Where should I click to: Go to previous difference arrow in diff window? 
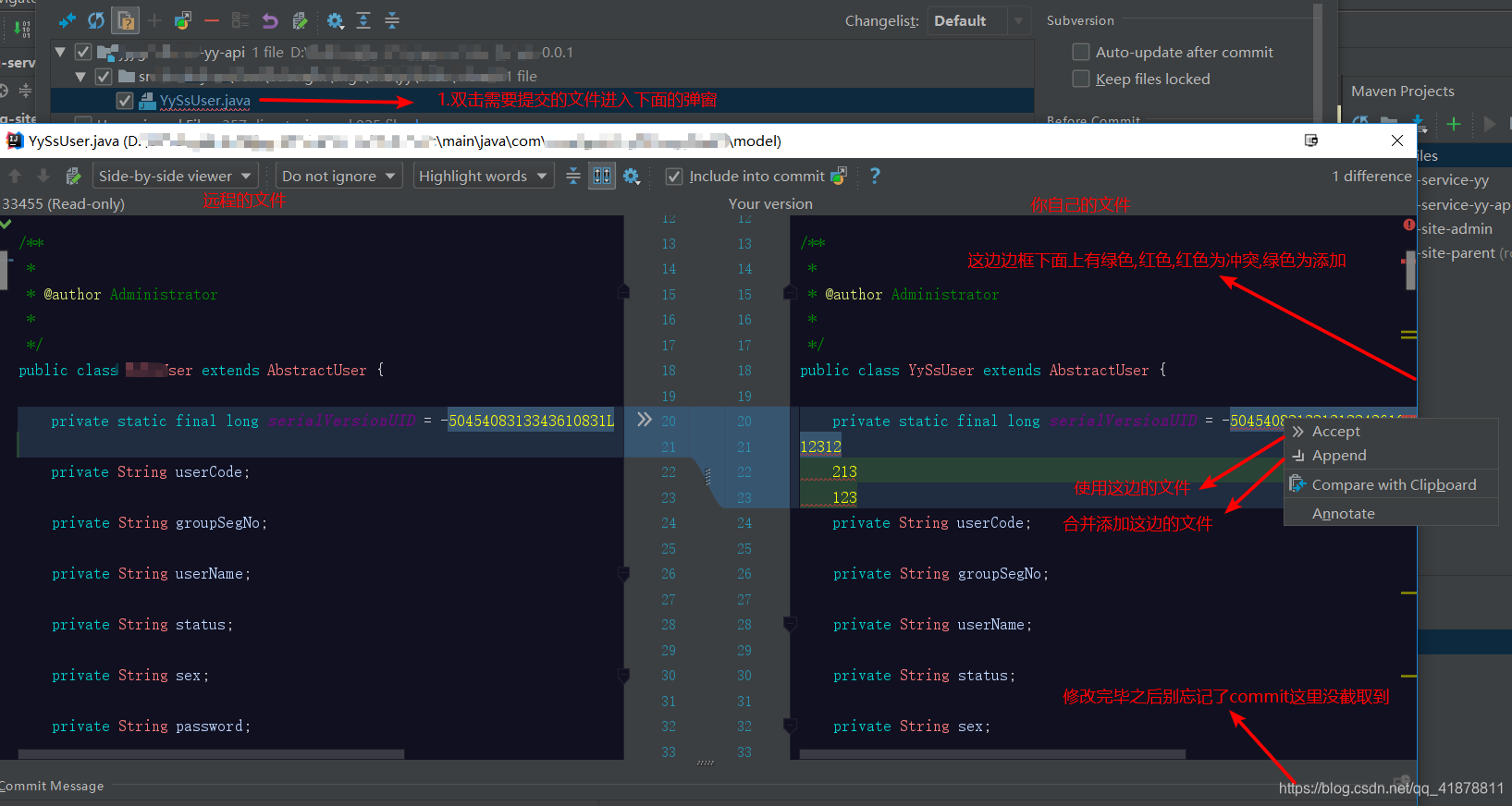click(15, 176)
